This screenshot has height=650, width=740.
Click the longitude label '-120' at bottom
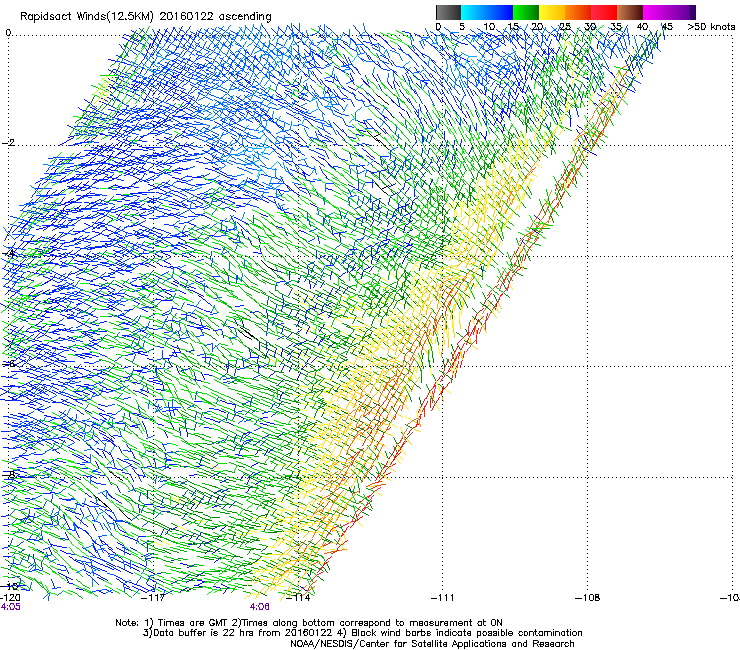coord(10,598)
